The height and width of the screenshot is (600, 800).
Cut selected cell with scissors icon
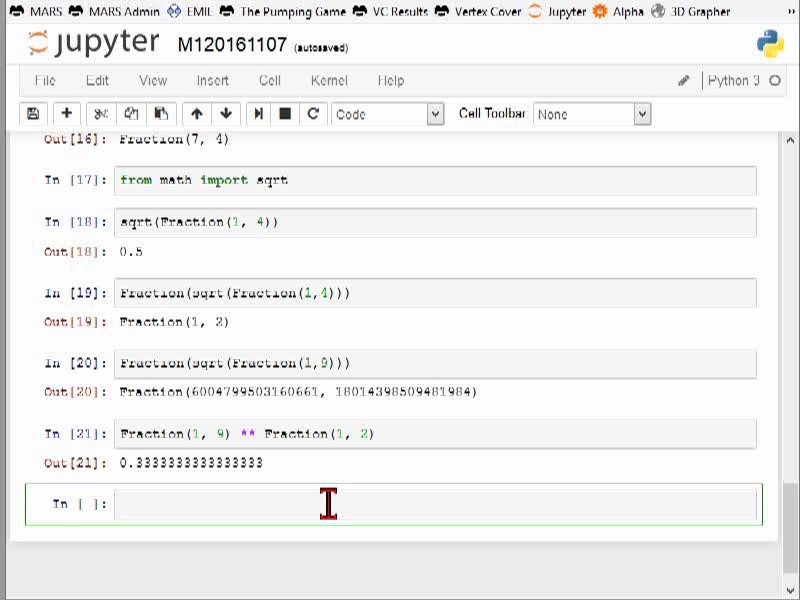coord(101,114)
